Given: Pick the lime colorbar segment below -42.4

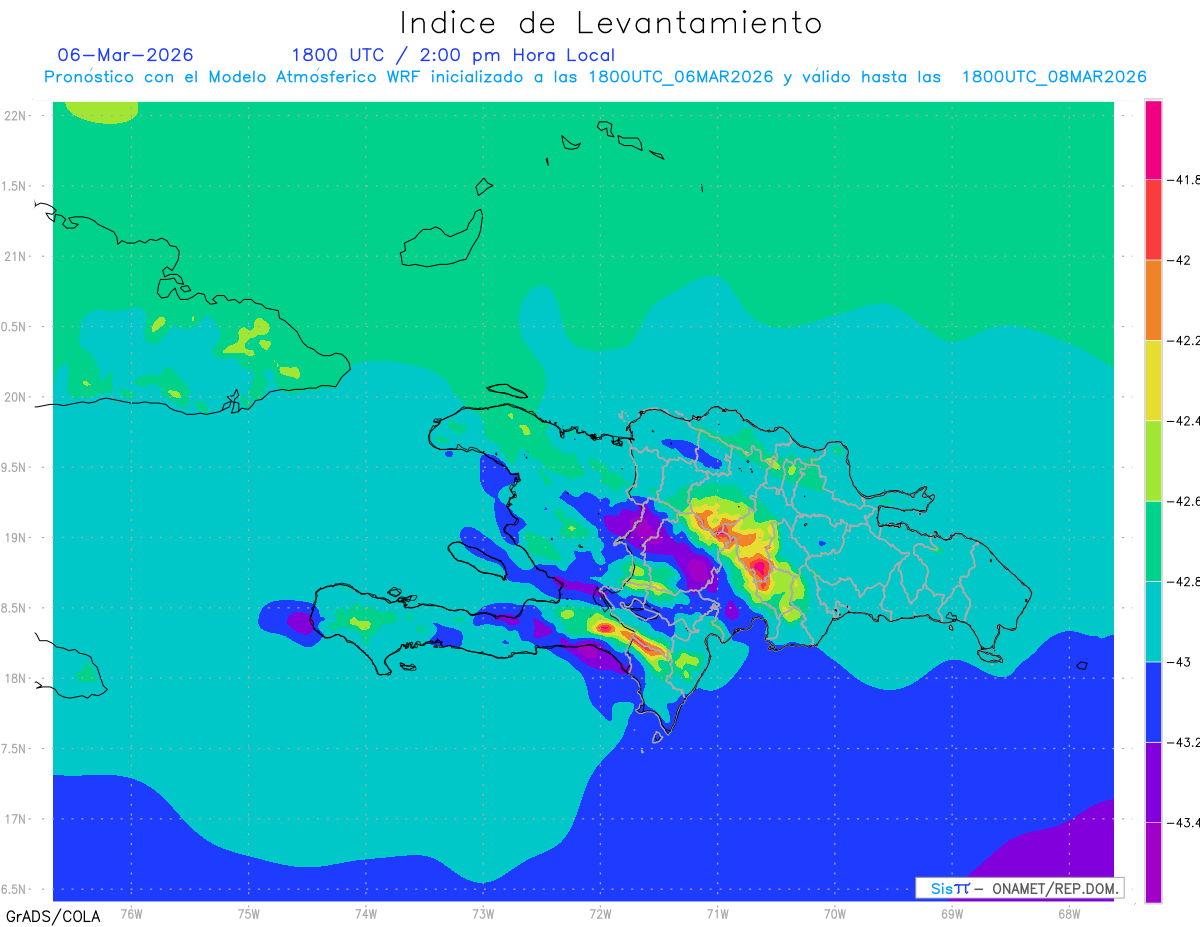Looking at the screenshot, I should (1153, 460).
